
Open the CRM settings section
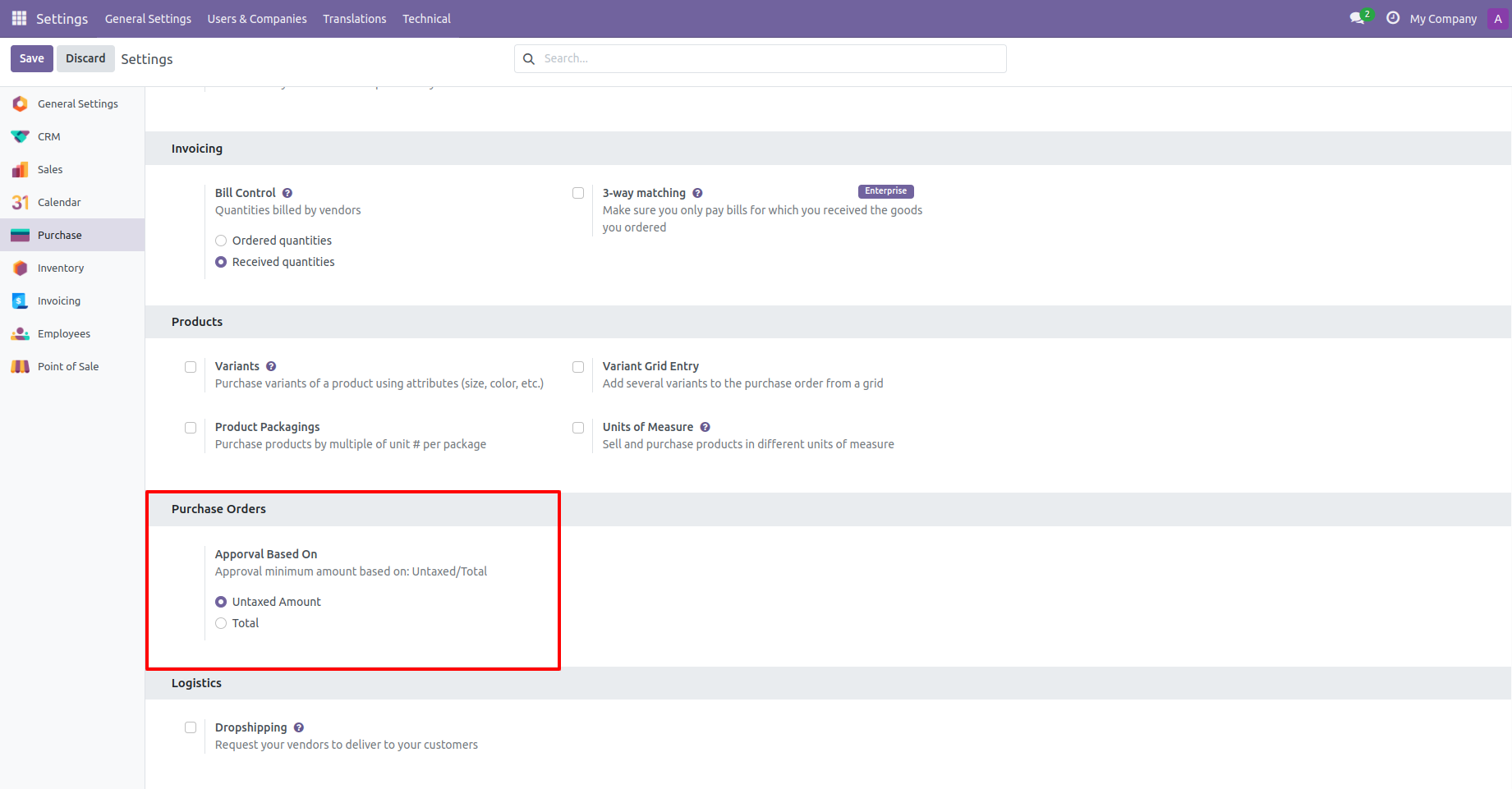[49, 136]
